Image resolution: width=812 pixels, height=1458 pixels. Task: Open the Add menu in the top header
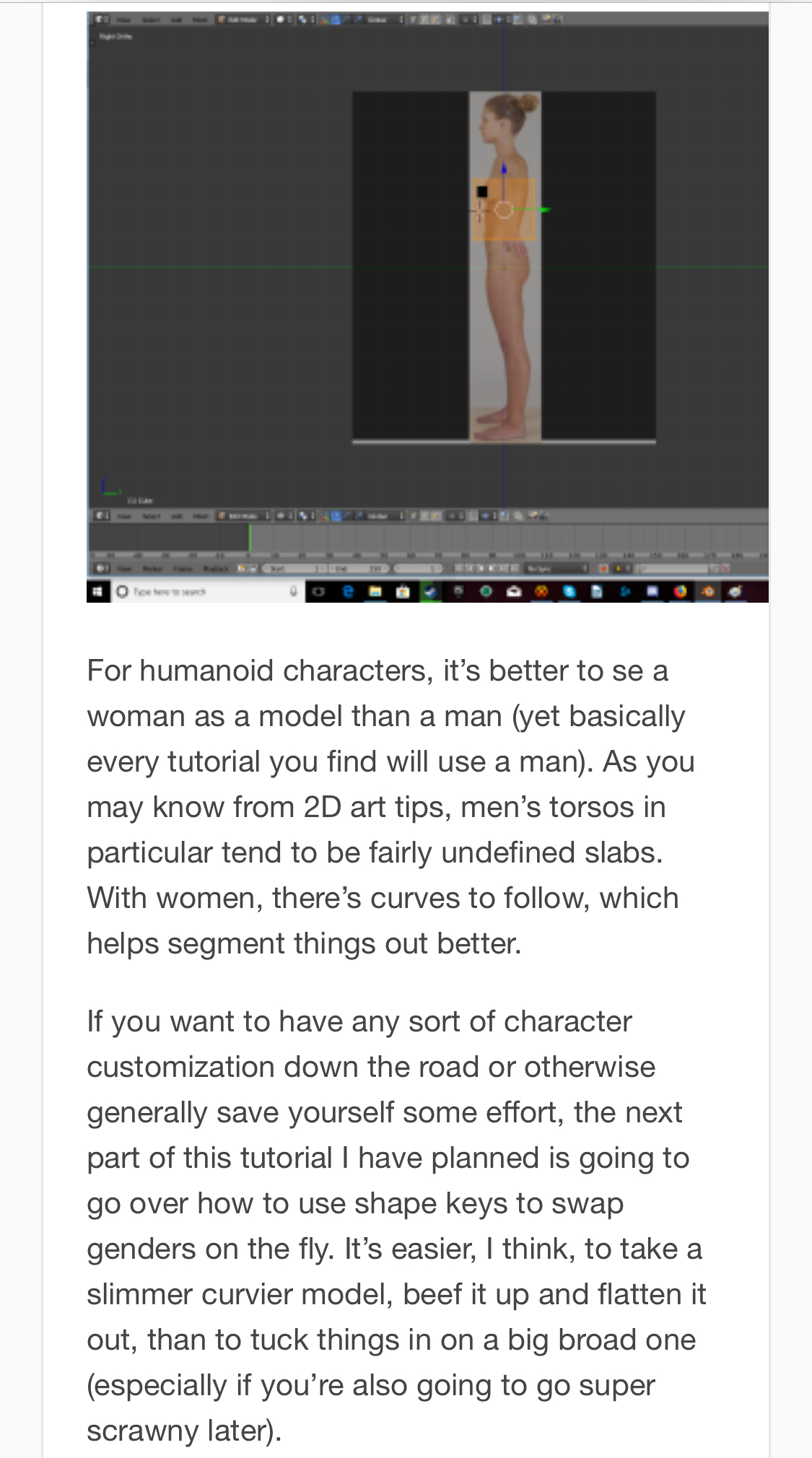pos(176,19)
